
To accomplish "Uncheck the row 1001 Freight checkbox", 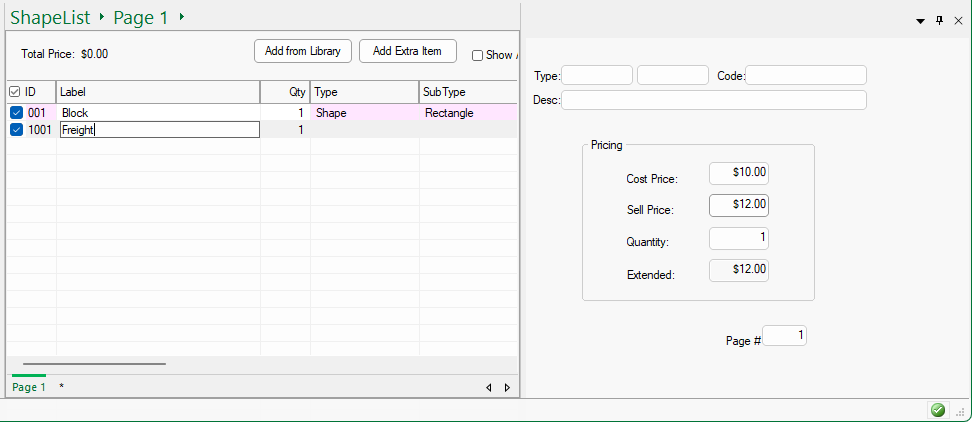I will pos(16,130).
